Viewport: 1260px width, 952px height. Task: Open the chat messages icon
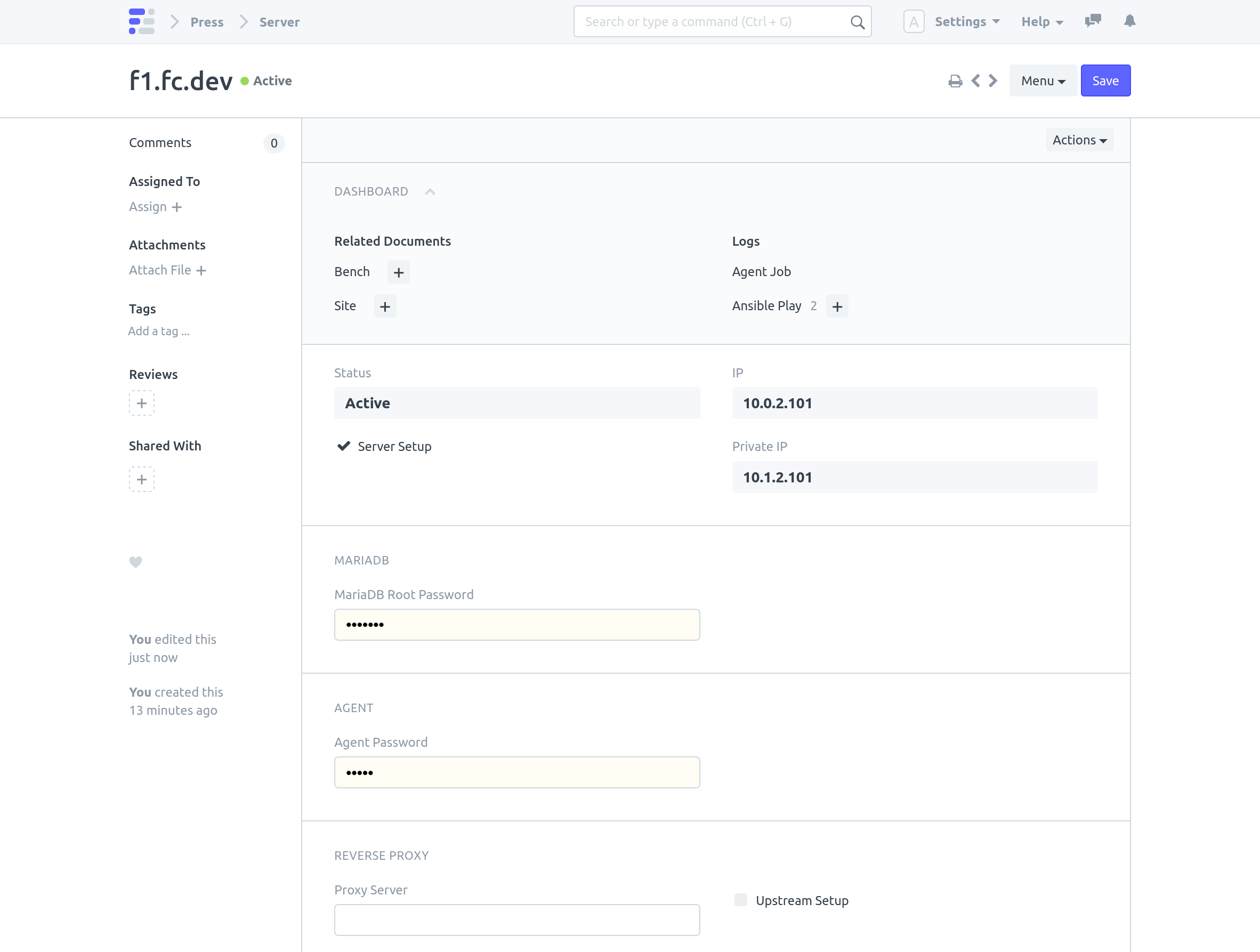pyautogui.click(x=1093, y=21)
